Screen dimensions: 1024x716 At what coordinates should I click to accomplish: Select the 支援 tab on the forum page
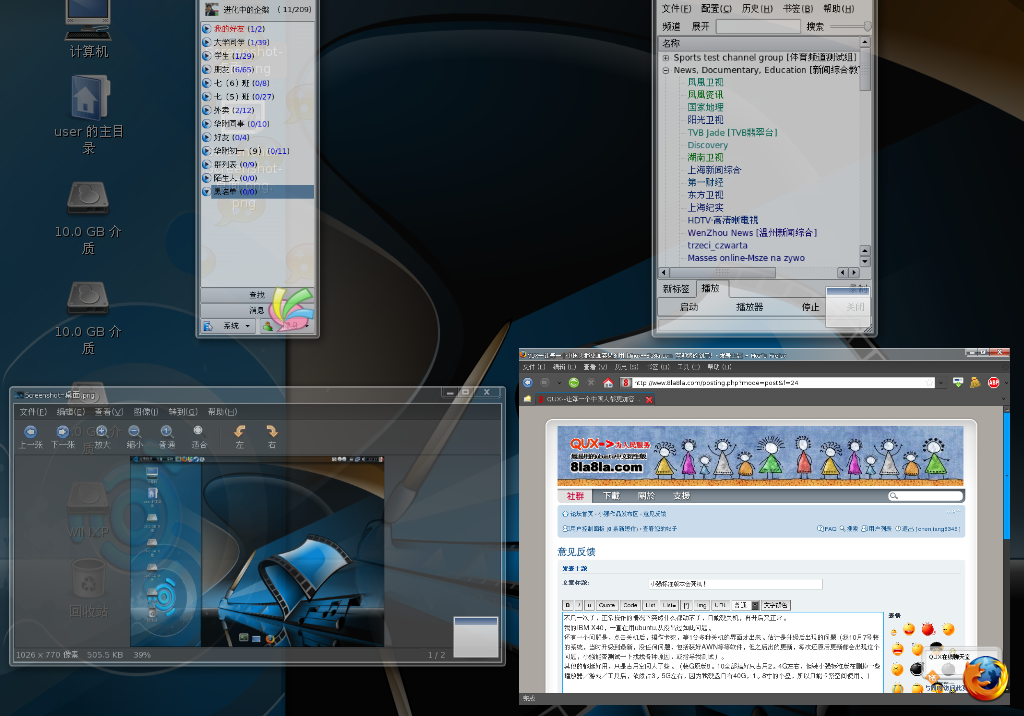click(x=681, y=496)
